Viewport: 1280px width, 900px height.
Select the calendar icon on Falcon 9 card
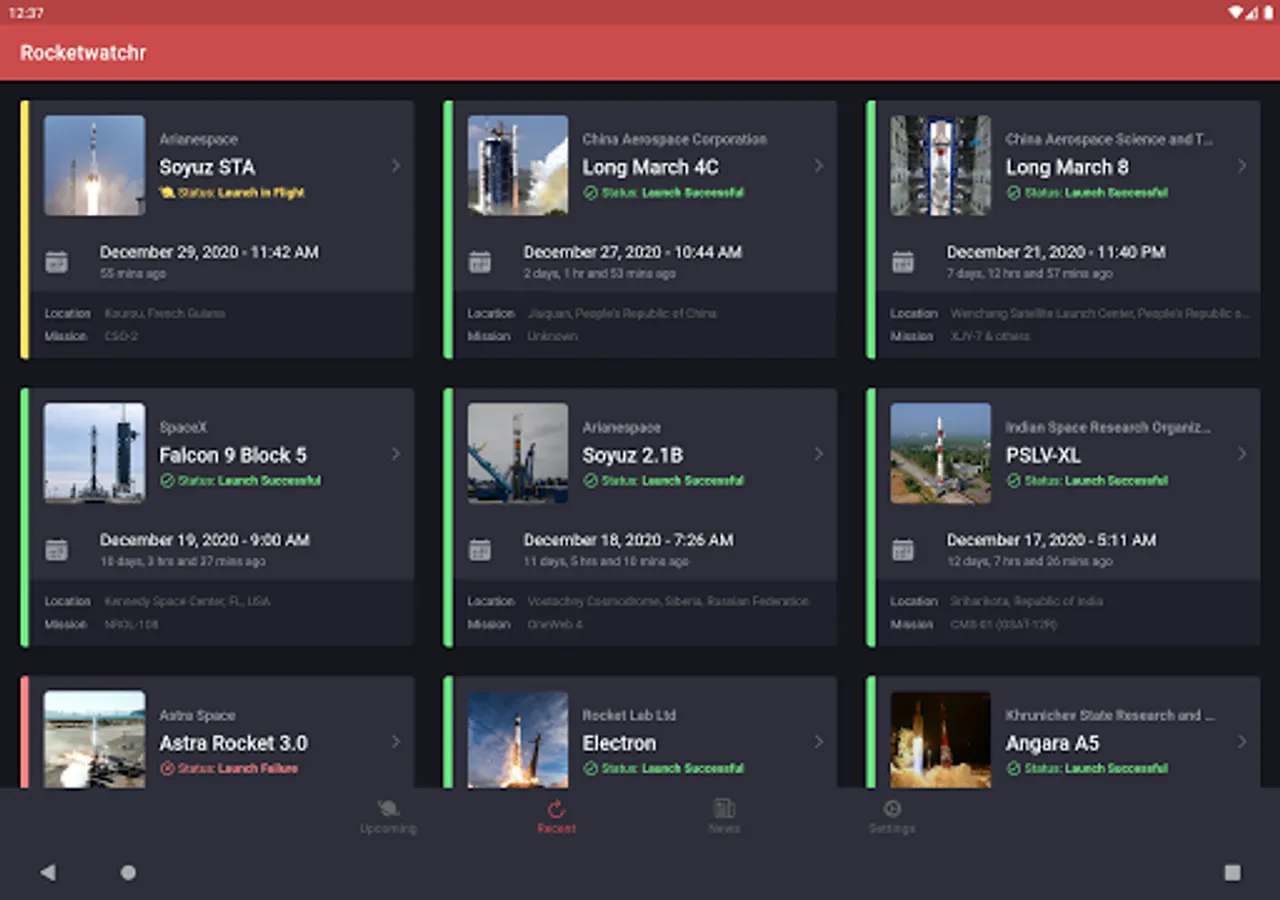pos(57,550)
